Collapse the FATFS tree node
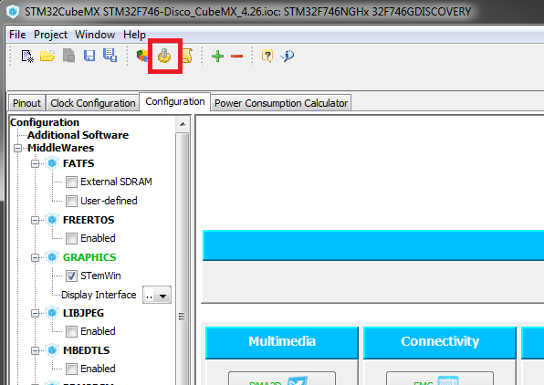This screenshot has height=385, width=544. [x=35, y=164]
